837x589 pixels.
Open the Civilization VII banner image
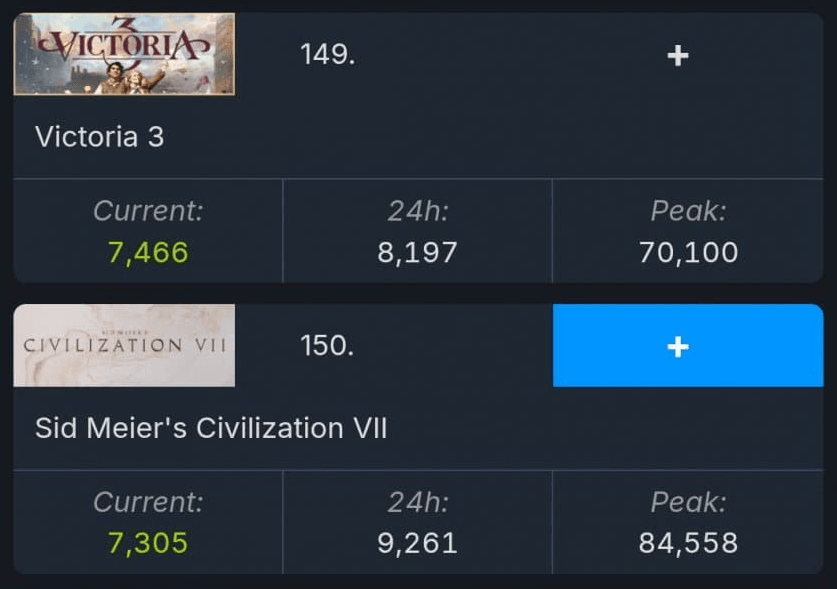(x=124, y=346)
